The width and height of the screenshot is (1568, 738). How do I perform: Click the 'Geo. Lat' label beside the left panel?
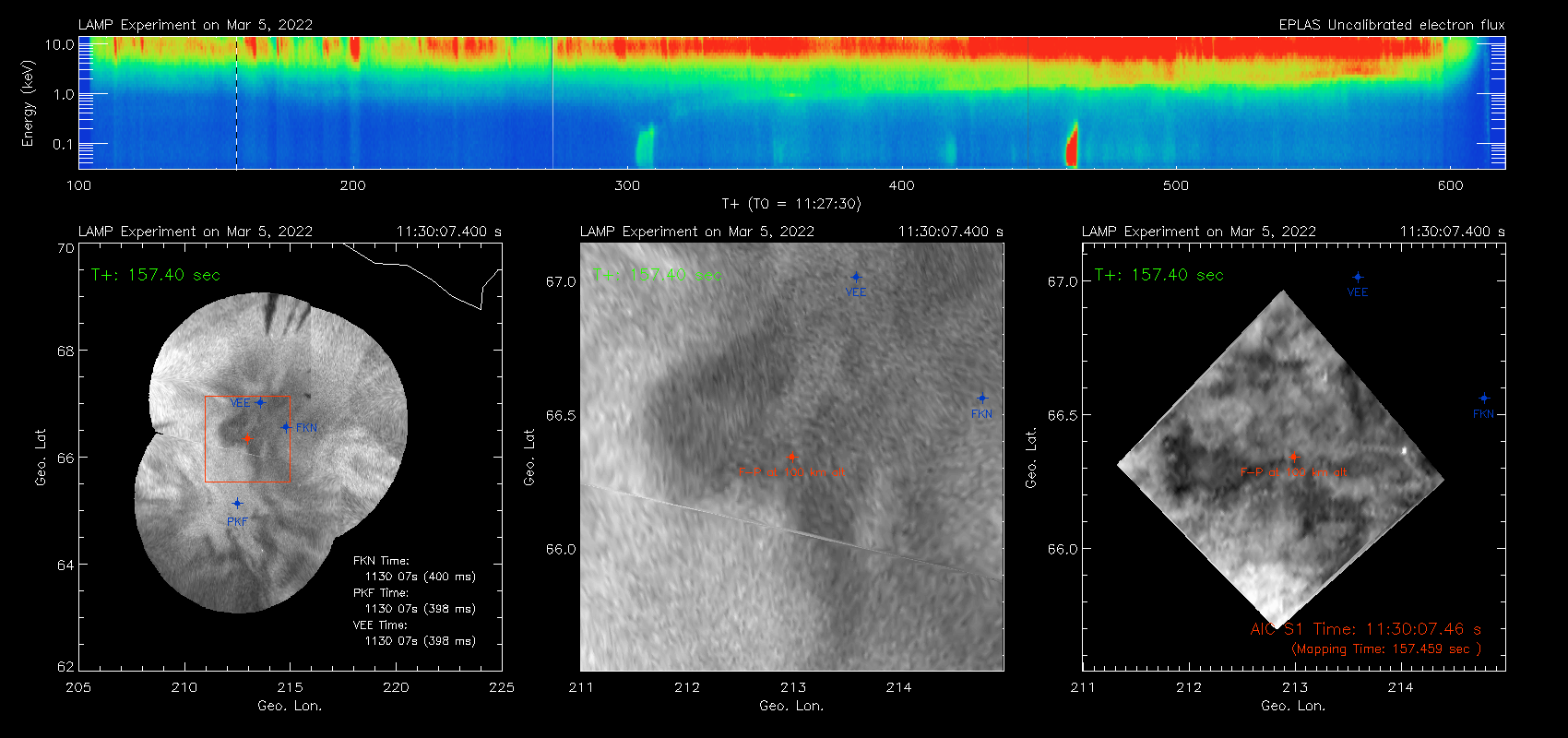click(41, 458)
